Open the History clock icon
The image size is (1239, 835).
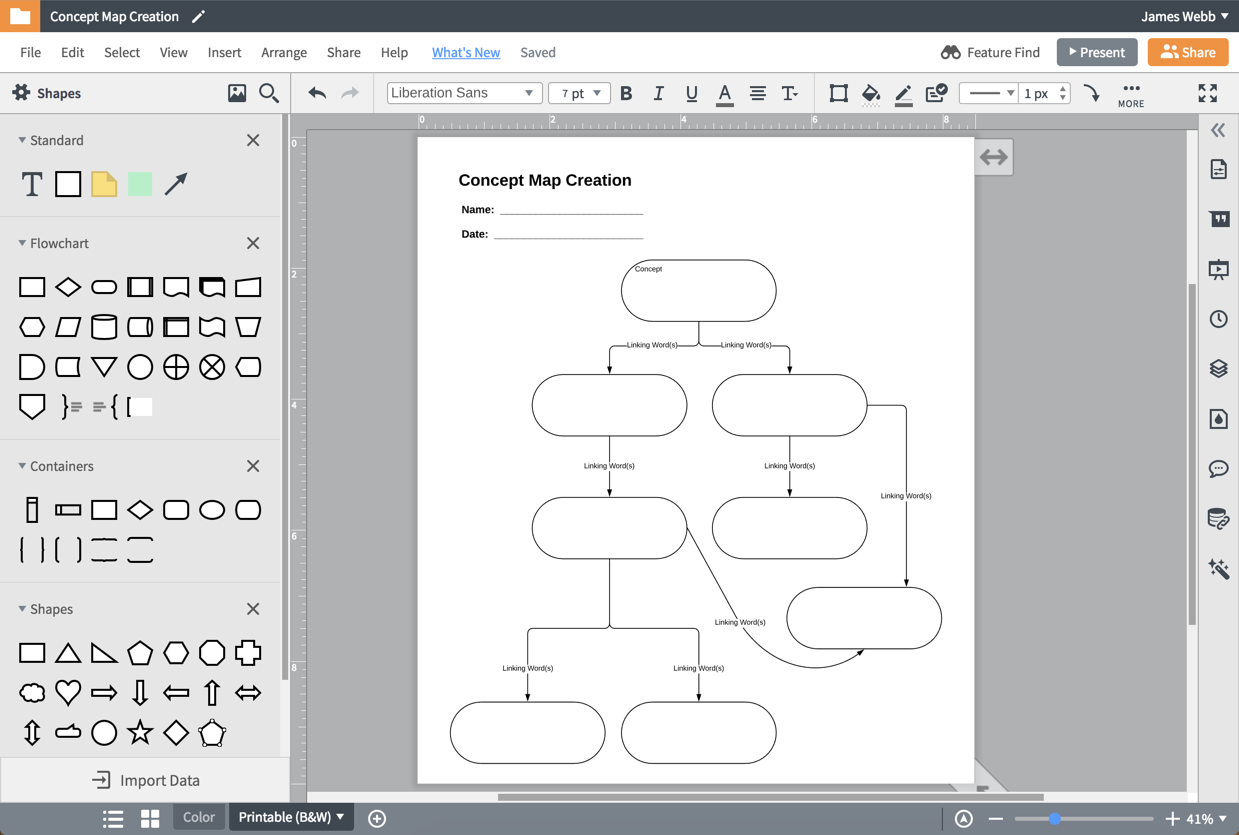[x=1218, y=319]
